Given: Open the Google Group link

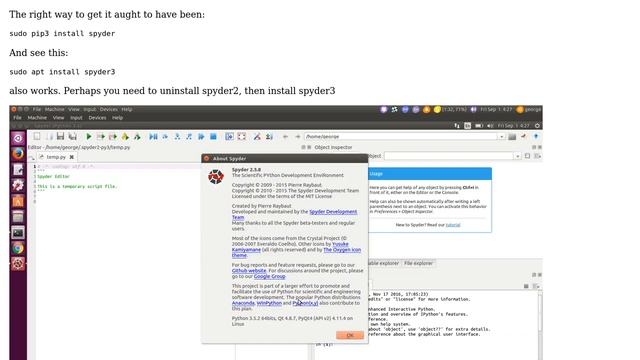Looking at the screenshot, I should (269, 276).
